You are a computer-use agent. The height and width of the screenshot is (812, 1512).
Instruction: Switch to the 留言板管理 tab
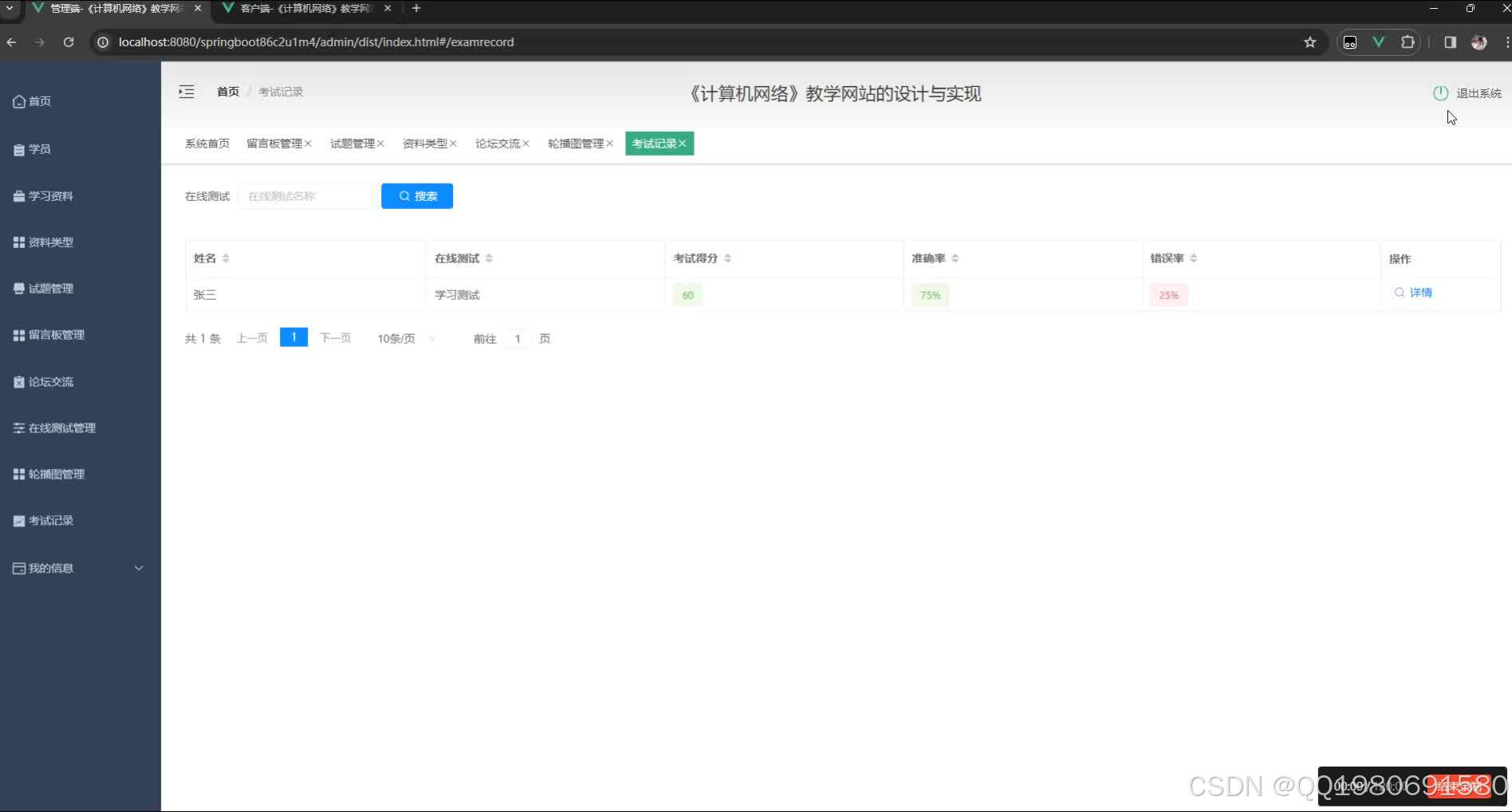pos(274,144)
